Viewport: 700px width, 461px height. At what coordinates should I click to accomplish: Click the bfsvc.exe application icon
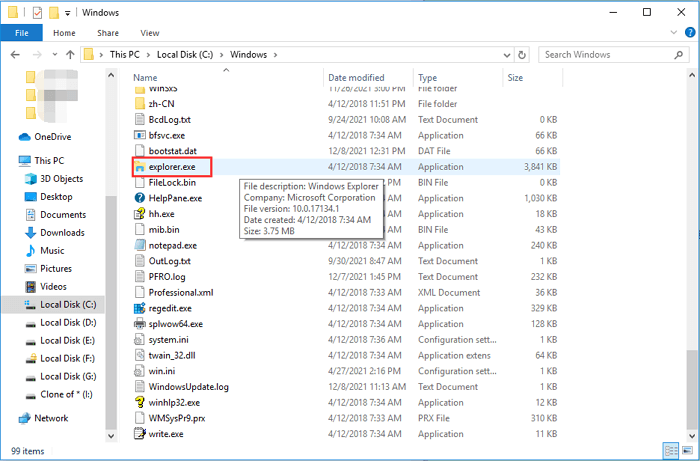(x=140, y=135)
